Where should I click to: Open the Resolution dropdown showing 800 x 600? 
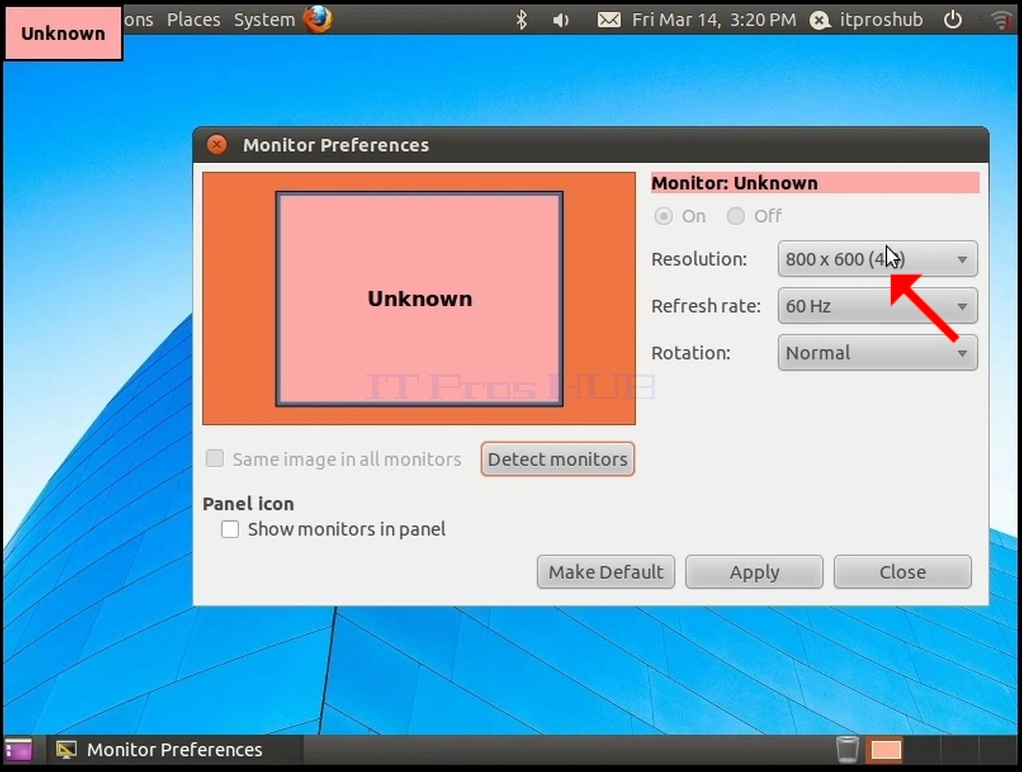pos(877,259)
